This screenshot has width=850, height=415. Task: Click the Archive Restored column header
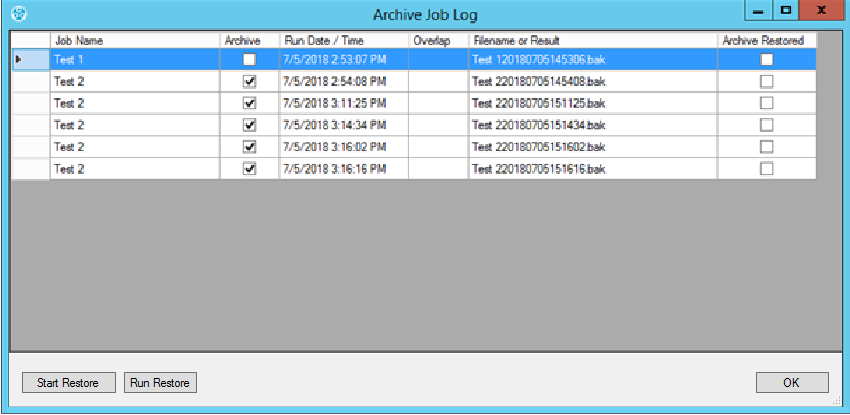766,41
